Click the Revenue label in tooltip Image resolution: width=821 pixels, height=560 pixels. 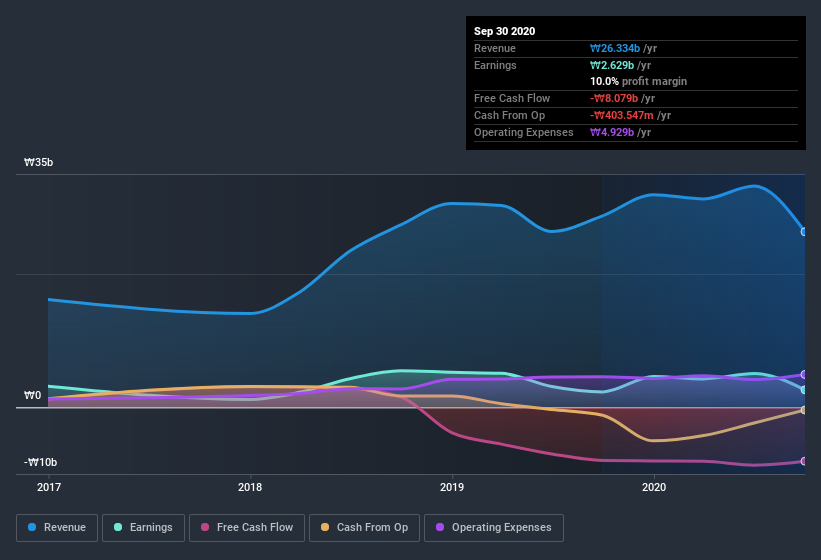coord(495,48)
